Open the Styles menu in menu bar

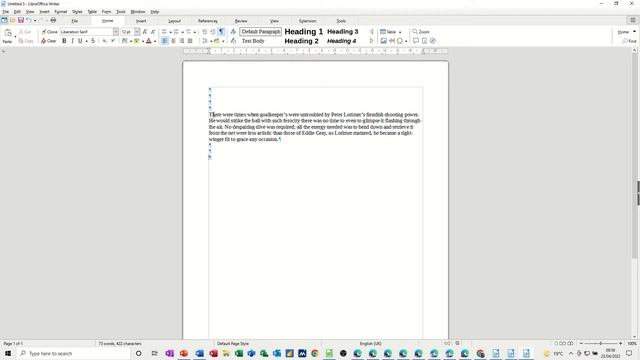click(77, 12)
